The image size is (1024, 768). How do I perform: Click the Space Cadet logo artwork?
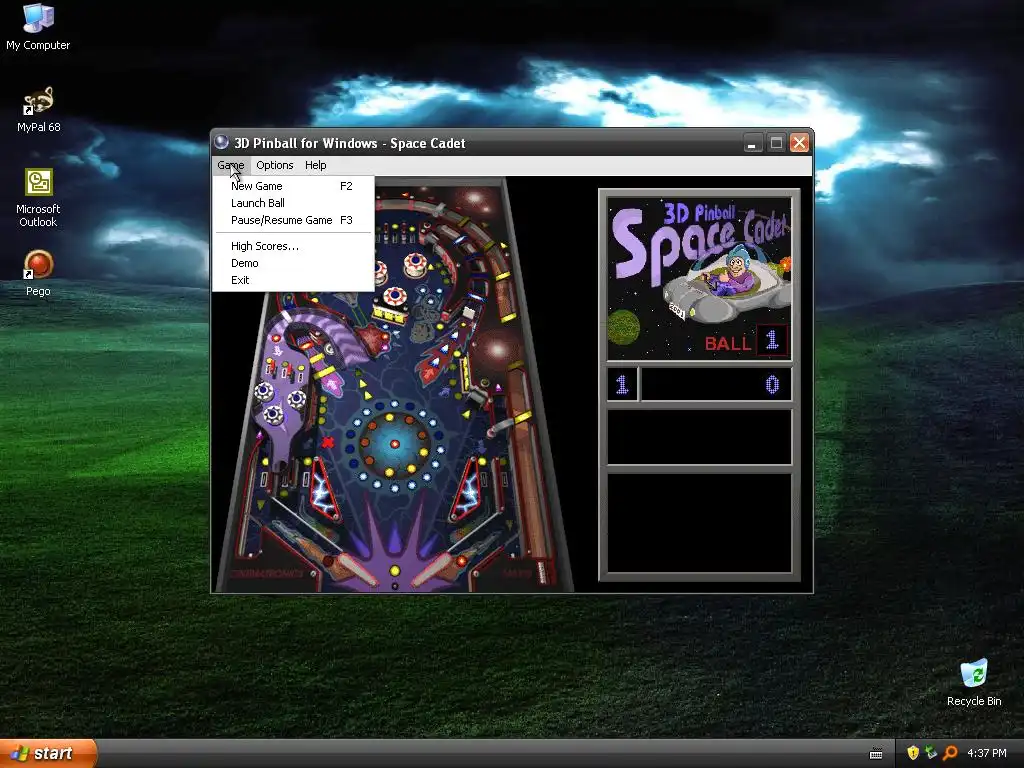tap(699, 277)
